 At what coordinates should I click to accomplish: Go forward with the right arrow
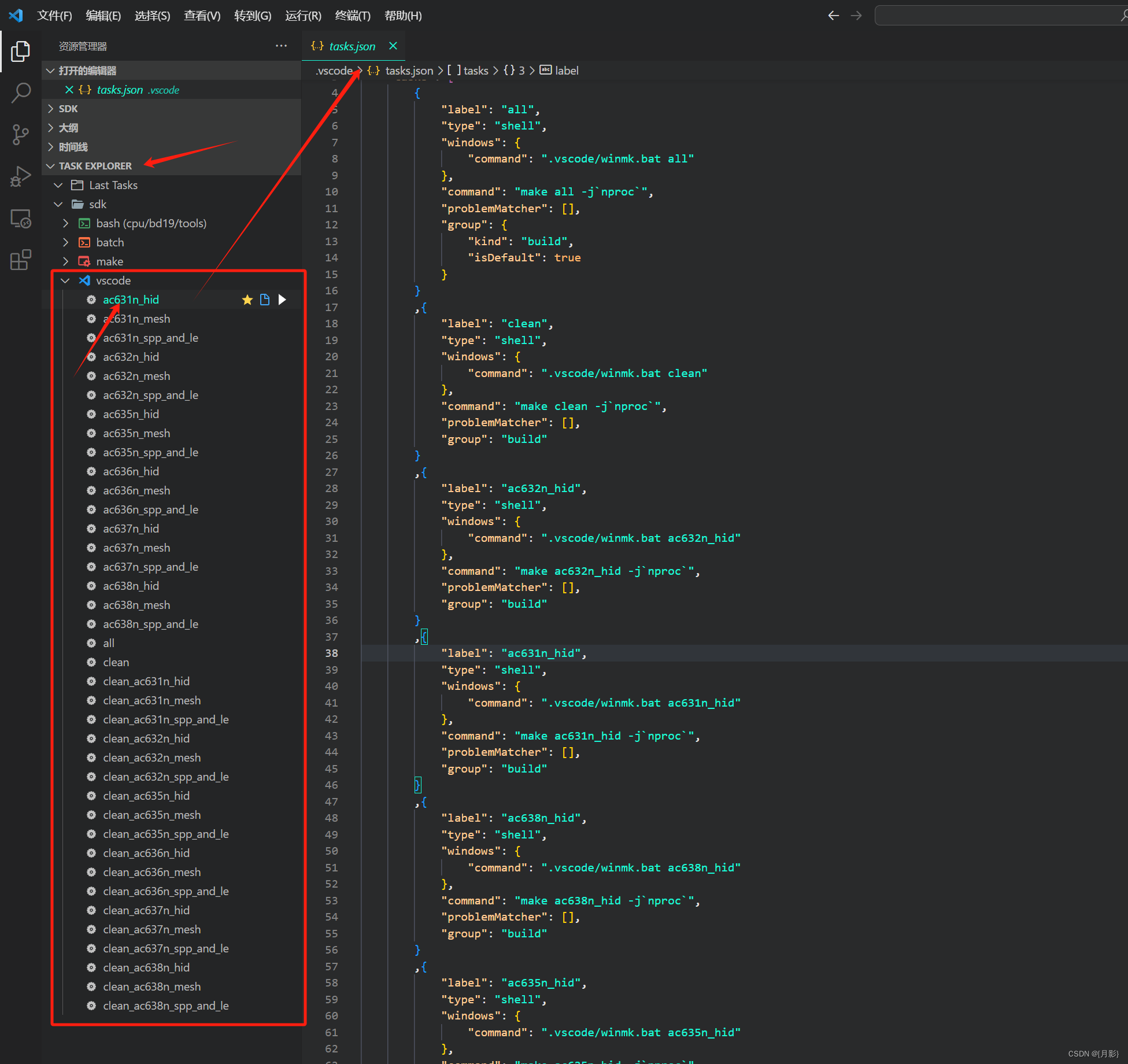856,16
